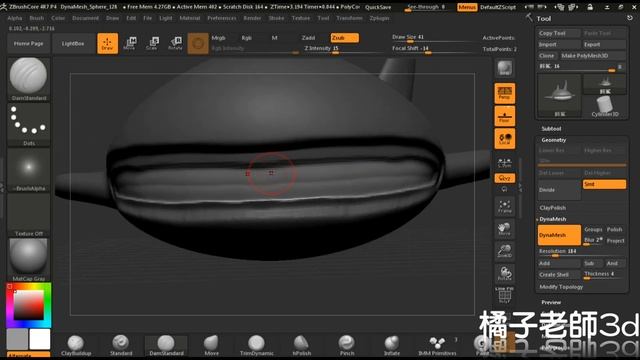Viewport: 640px width, 360px height.
Task: Collapse the DynaMesh section
Action: click(x=552, y=219)
